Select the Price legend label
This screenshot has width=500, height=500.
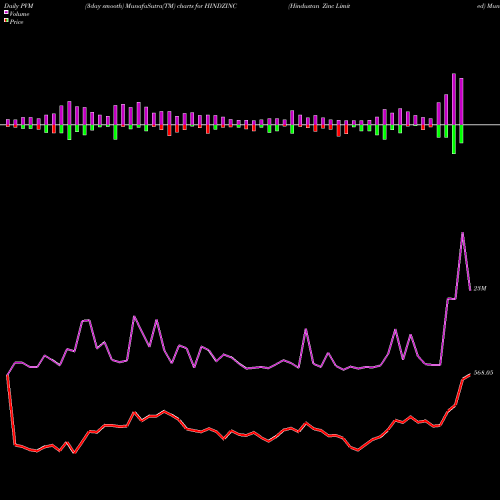click(x=16, y=22)
